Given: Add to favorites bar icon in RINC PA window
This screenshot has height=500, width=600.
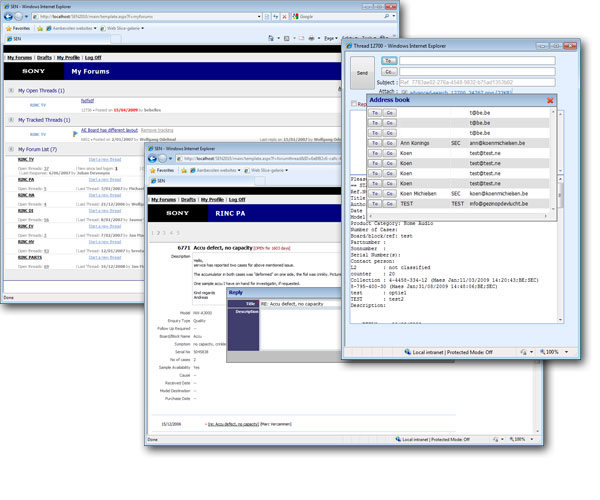Looking at the screenshot, I should tap(184, 170).
